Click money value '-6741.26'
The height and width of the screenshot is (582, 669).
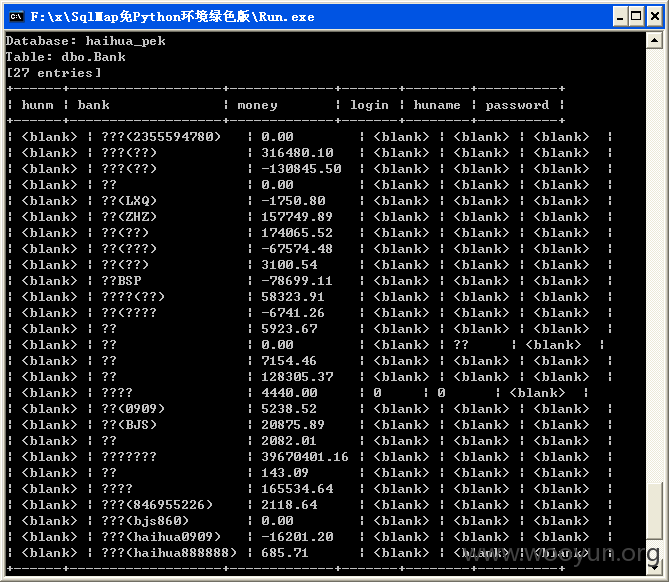[293, 313]
